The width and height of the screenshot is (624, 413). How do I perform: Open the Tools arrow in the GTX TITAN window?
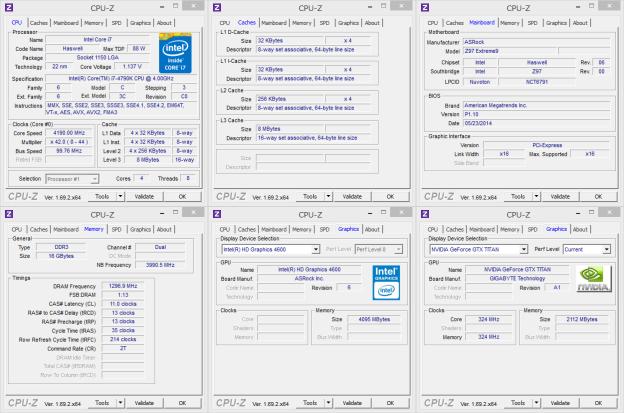pos(536,403)
